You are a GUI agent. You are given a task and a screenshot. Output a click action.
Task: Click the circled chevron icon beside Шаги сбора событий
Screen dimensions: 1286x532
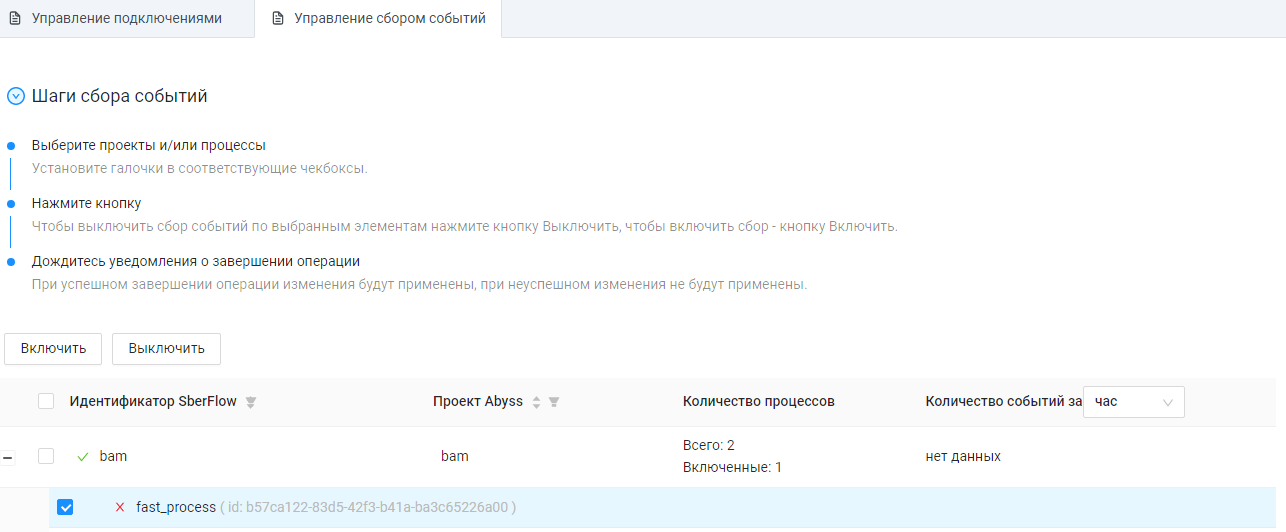pyautogui.click(x=15, y=97)
